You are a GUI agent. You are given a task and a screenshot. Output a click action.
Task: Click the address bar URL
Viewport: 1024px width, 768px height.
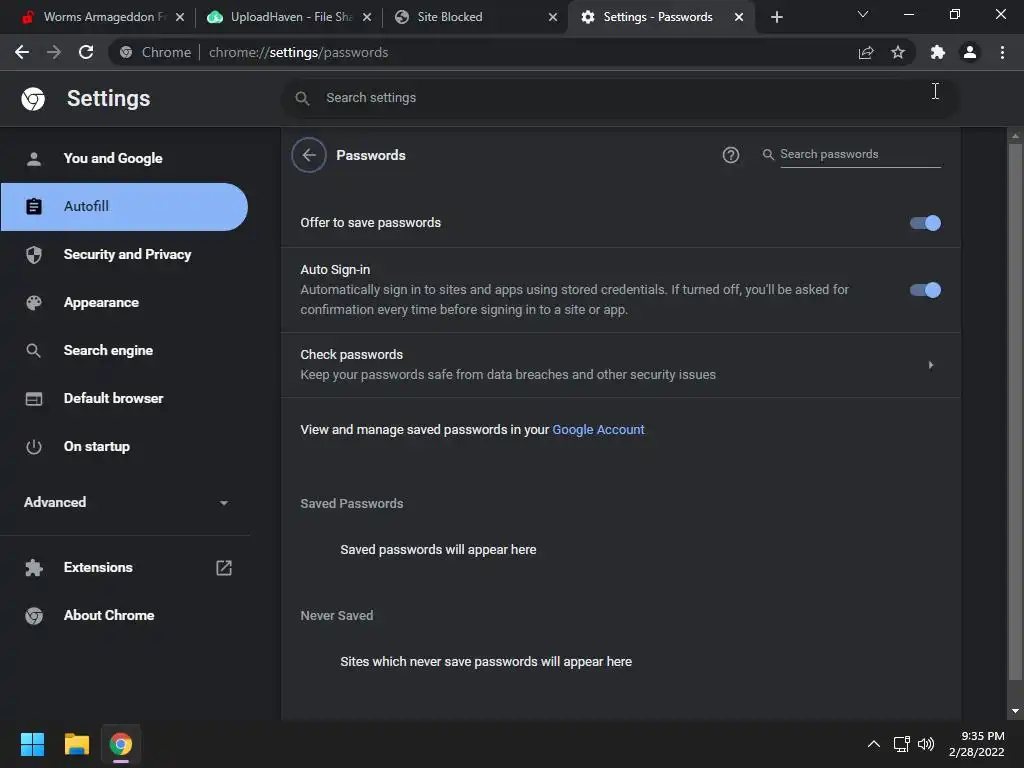click(x=298, y=52)
